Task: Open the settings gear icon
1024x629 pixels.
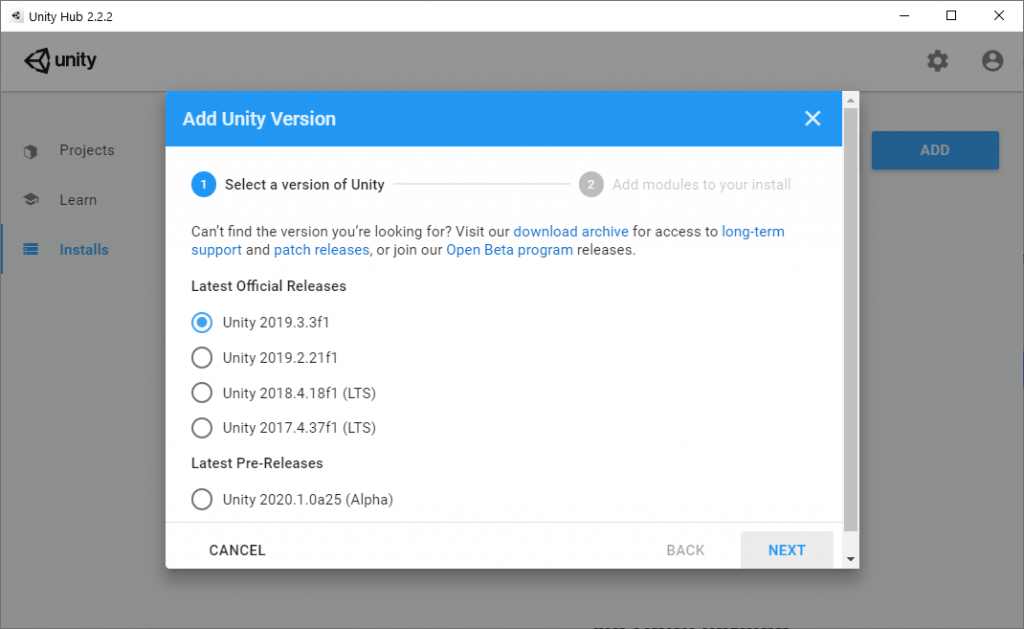Action: (937, 61)
